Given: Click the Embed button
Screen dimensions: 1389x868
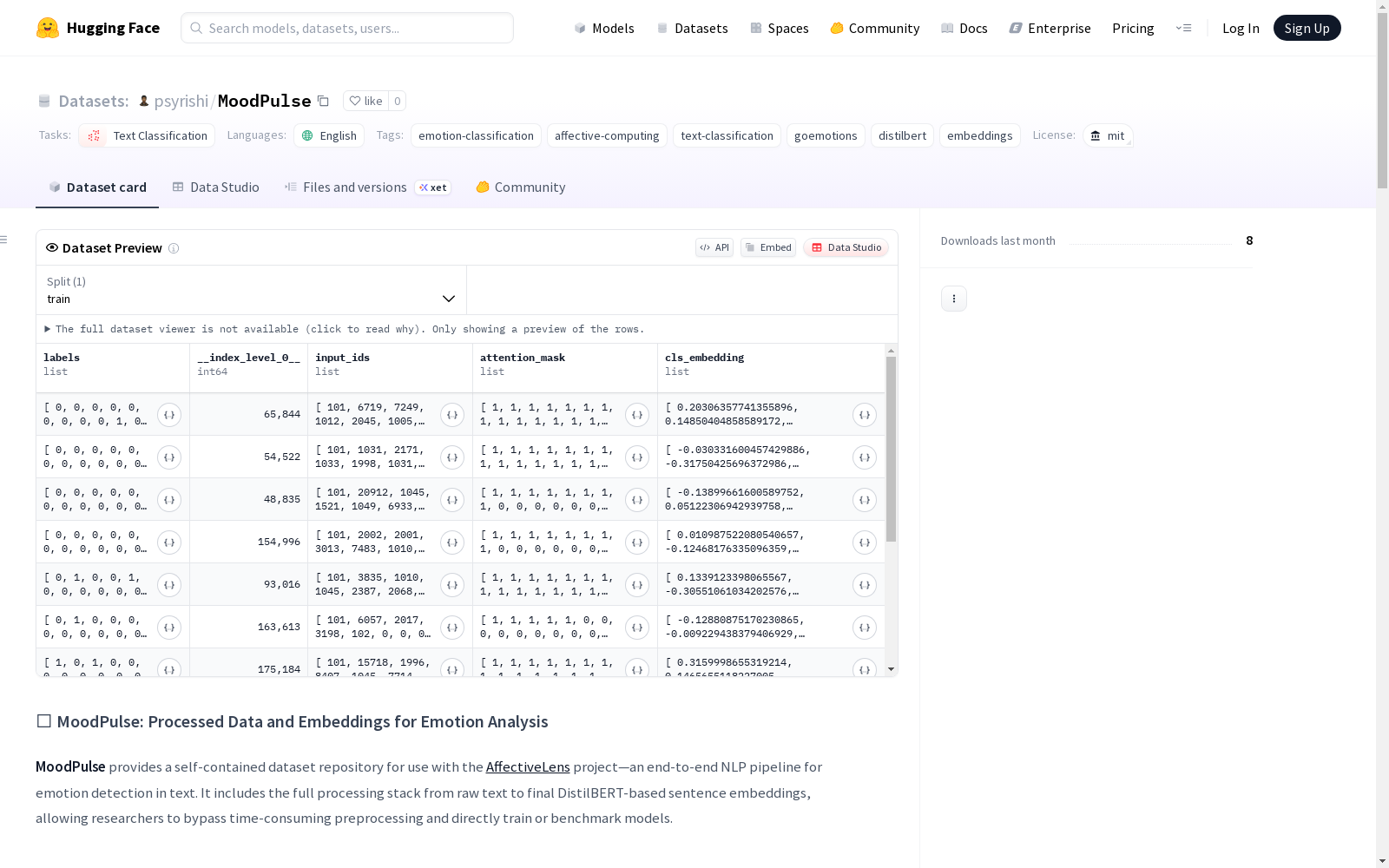Looking at the screenshot, I should tap(768, 247).
